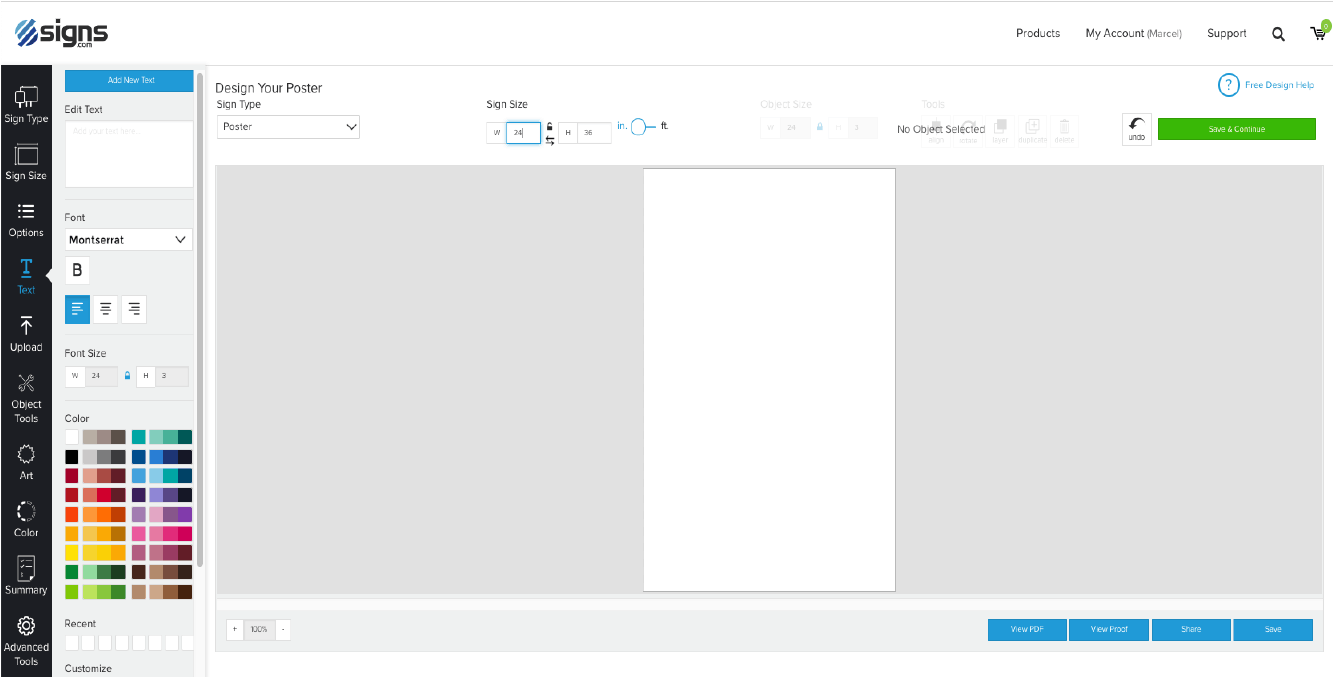This screenshot has width=1333, height=677.
Task: Click the green Save & Continue button
Action: point(1236,129)
